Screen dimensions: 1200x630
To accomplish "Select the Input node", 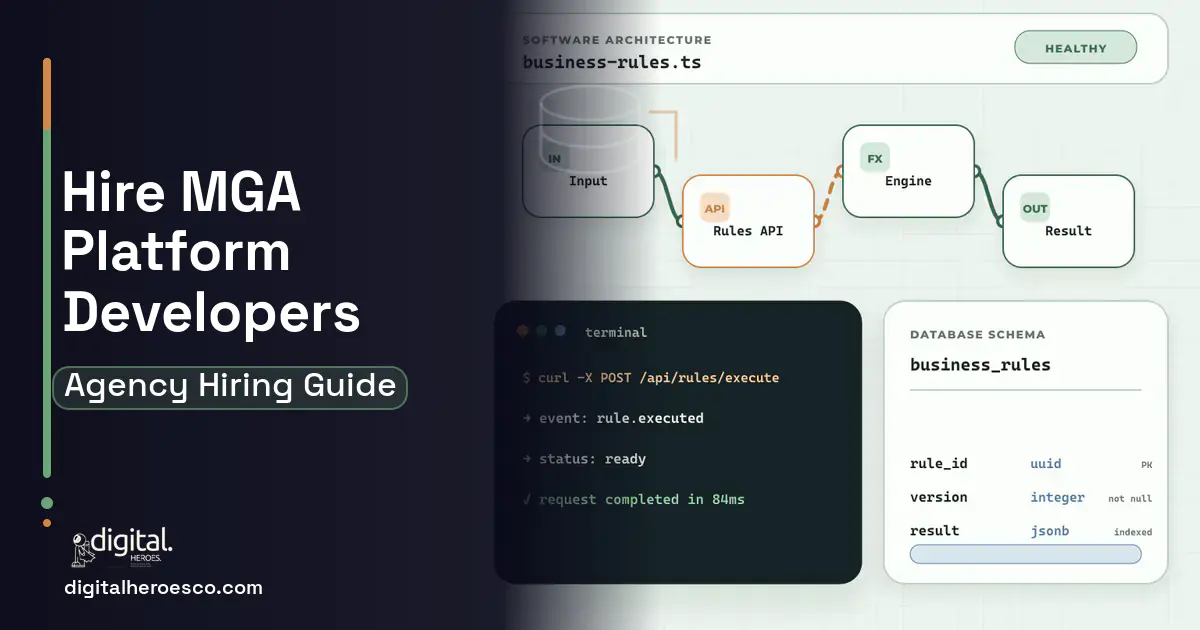I will [588, 171].
